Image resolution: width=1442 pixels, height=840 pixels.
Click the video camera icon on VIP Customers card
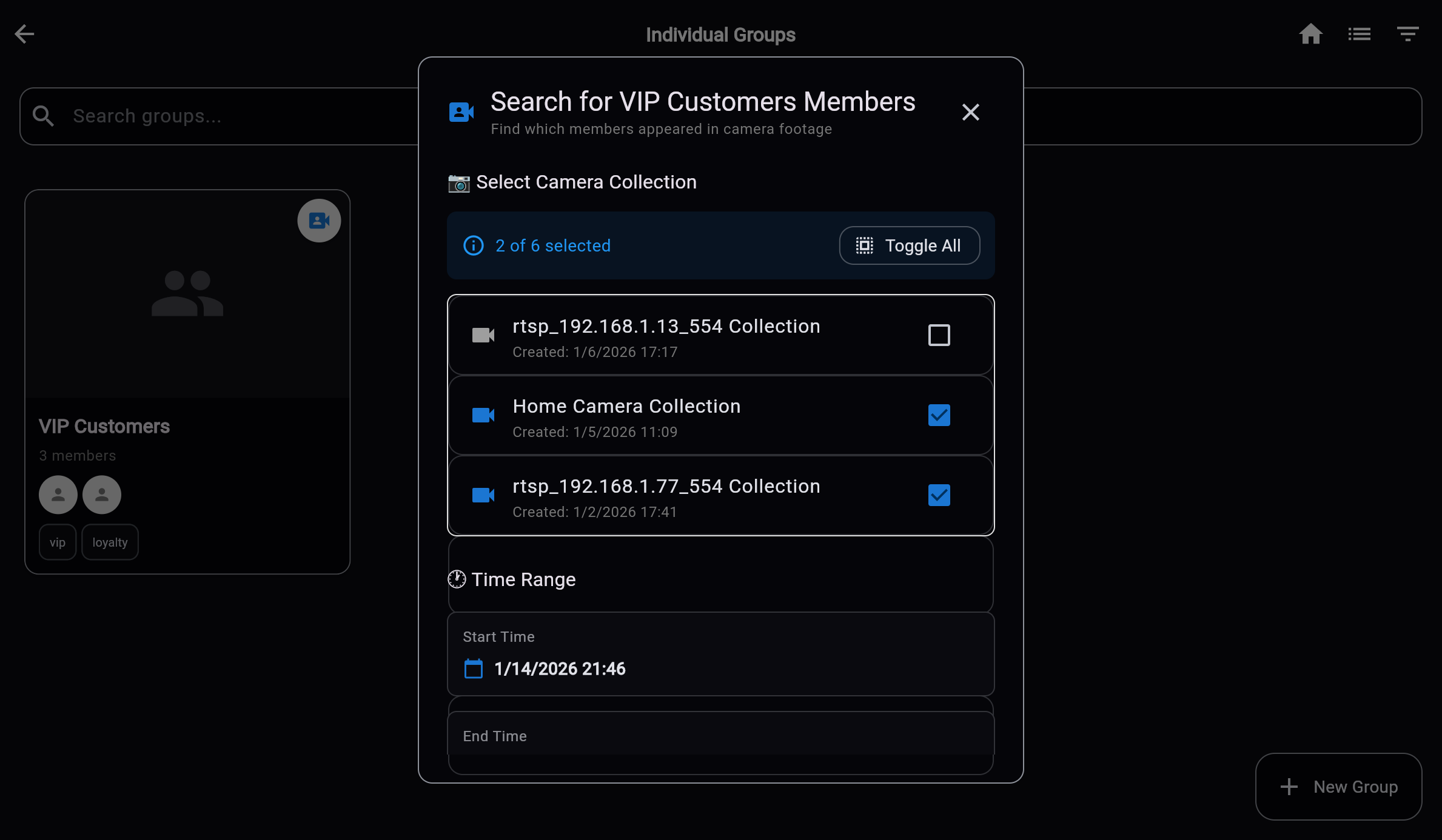point(319,221)
